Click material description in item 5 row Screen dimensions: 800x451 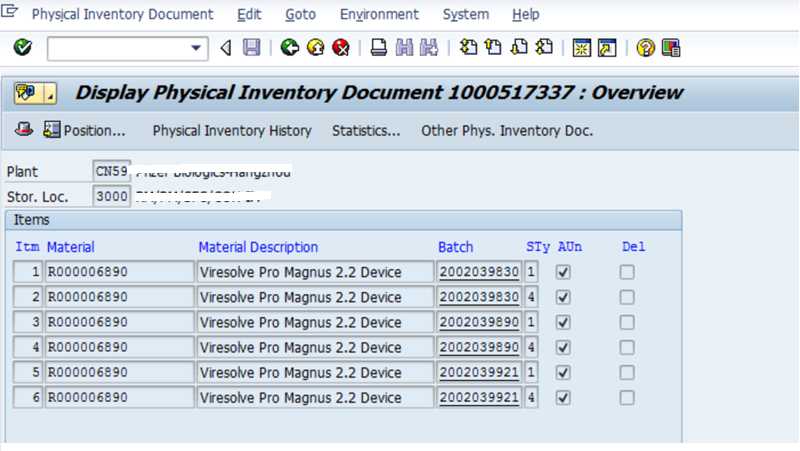(x=315, y=372)
